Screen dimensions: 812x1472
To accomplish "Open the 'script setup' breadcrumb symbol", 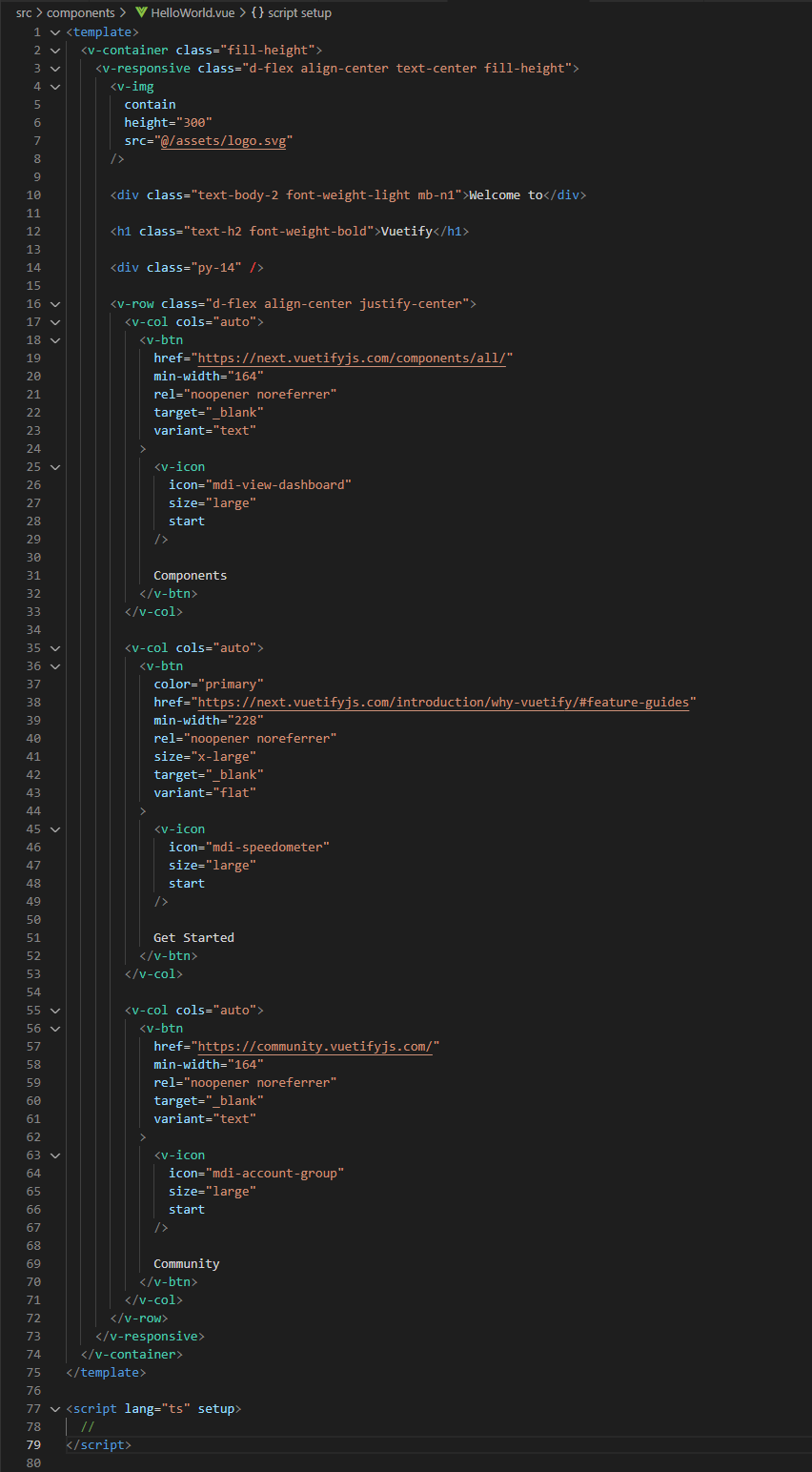I will point(299,13).
